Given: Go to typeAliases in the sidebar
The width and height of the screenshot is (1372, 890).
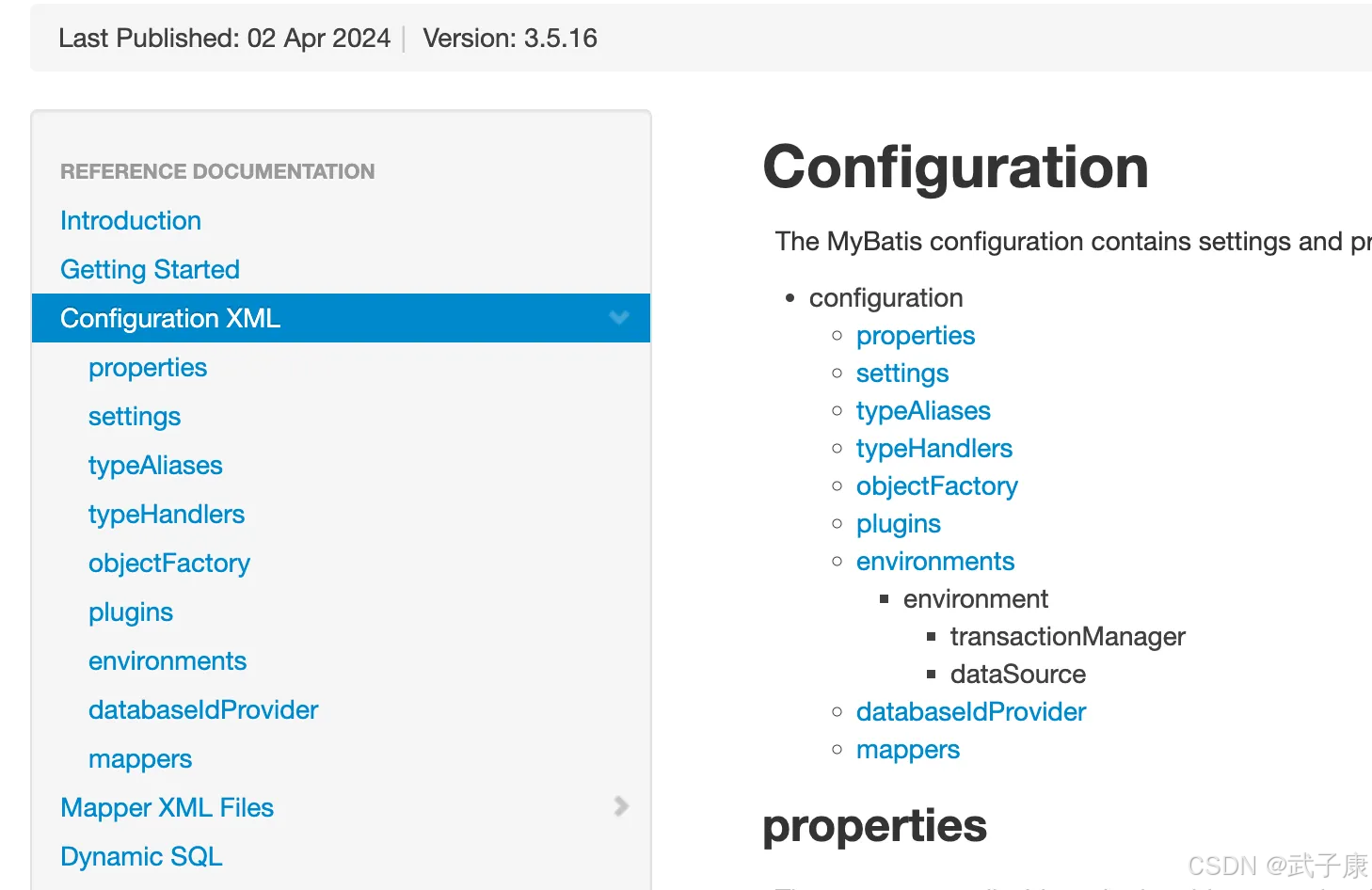Looking at the screenshot, I should 155,466.
